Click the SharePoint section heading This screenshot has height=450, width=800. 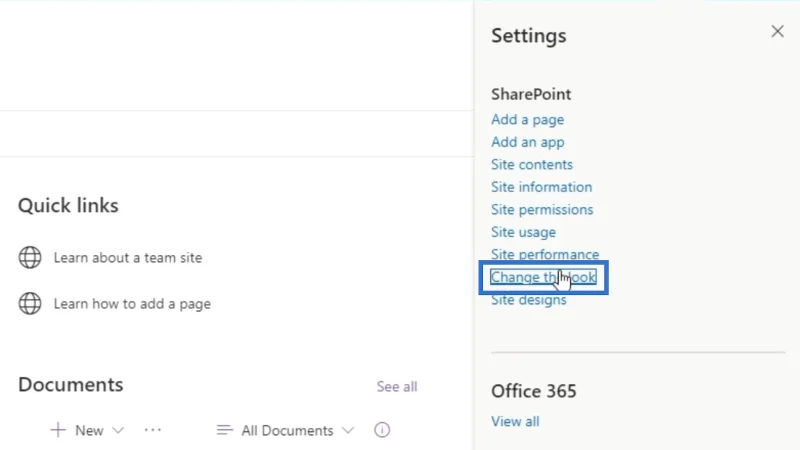pos(531,94)
